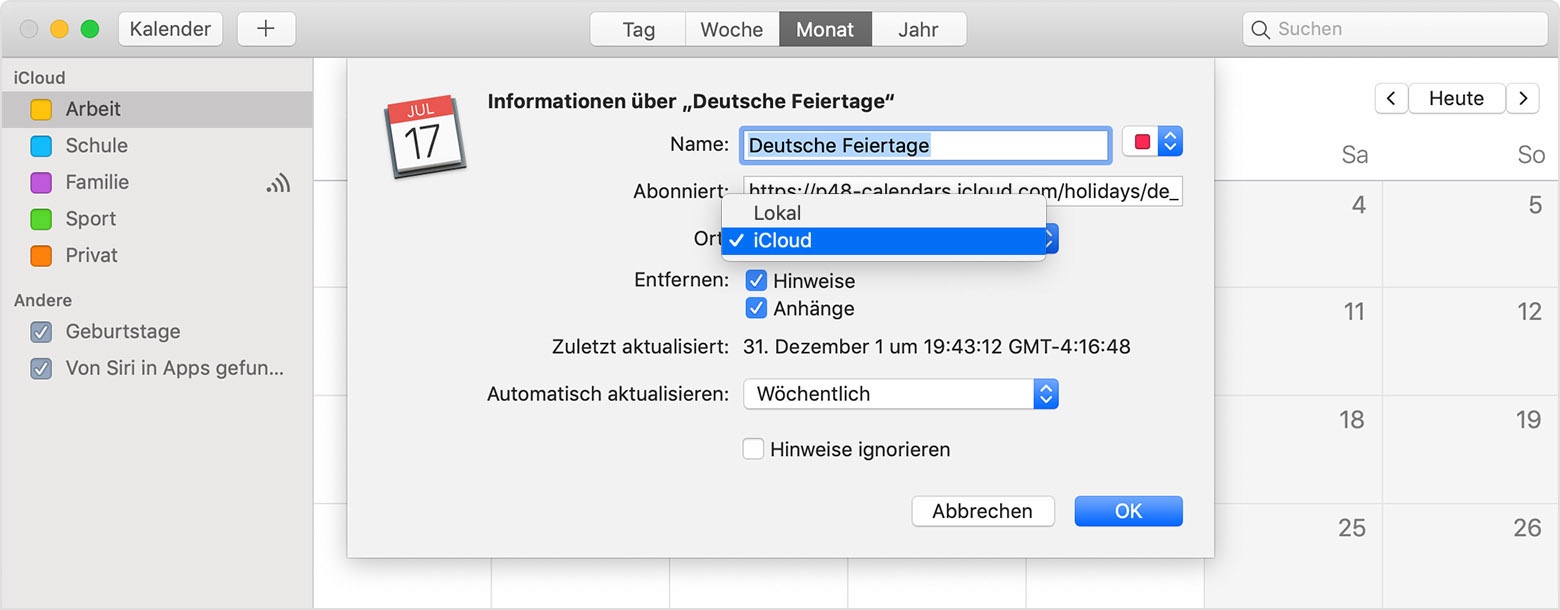Click the plus button to add event
1560x610 pixels.
coord(266,29)
